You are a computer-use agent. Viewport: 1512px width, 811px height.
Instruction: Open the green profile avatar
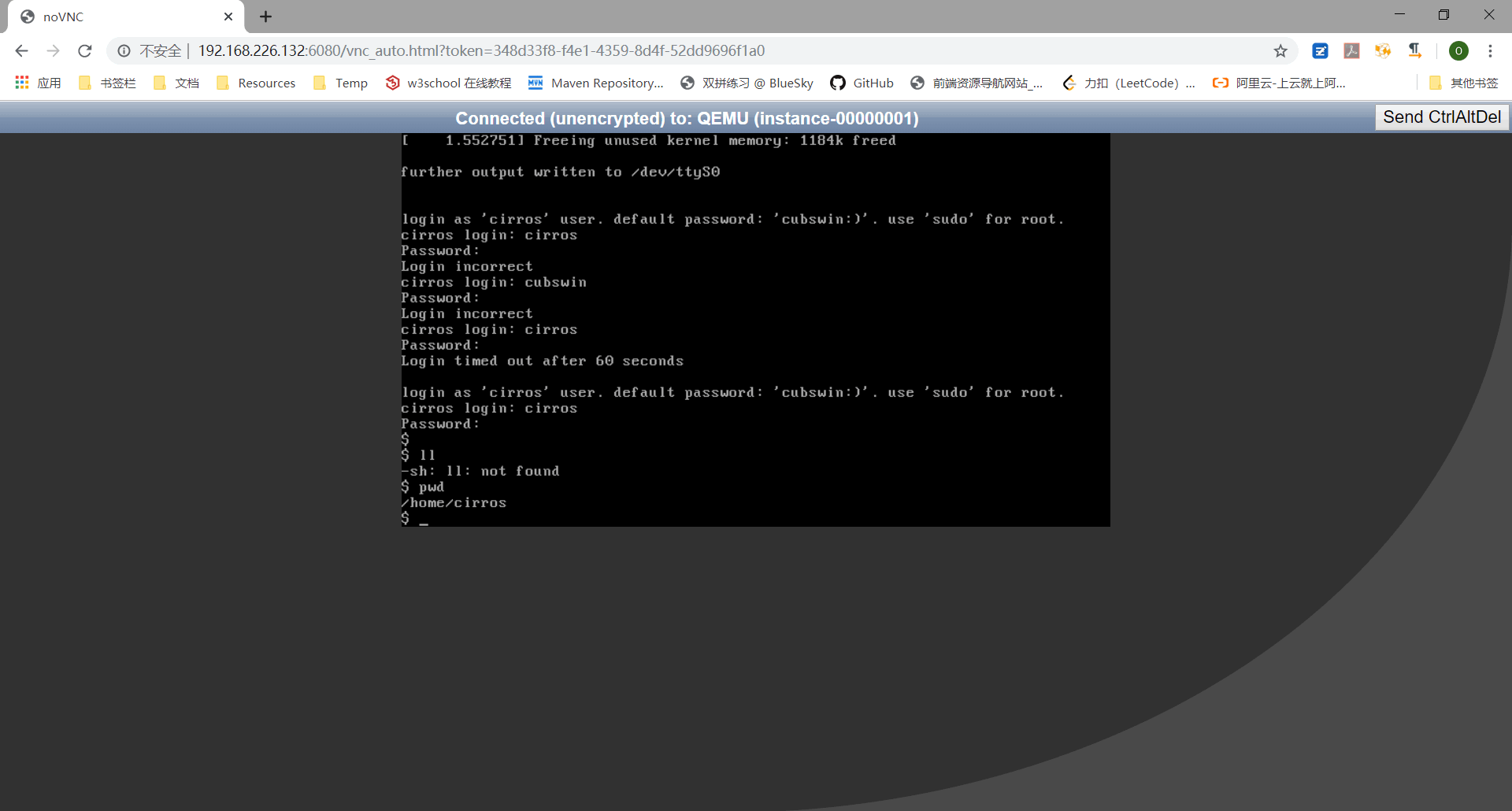(1458, 51)
